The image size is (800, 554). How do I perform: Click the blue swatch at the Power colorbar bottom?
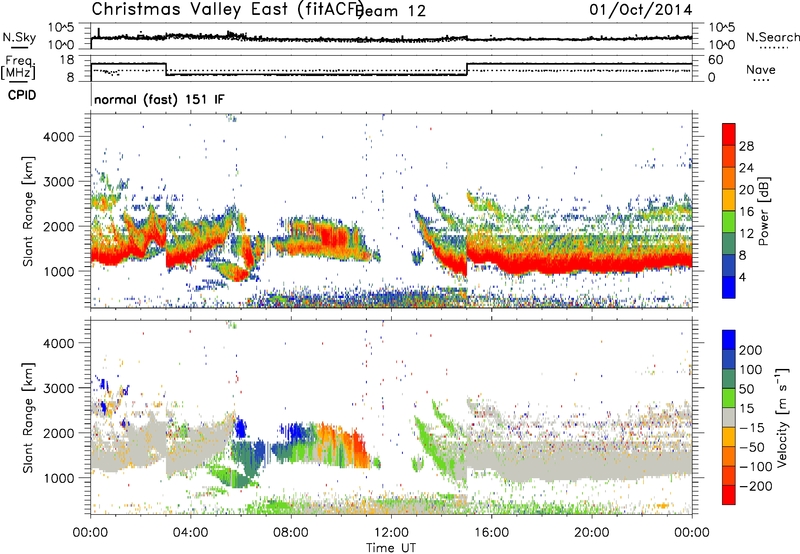coord(729,287)
